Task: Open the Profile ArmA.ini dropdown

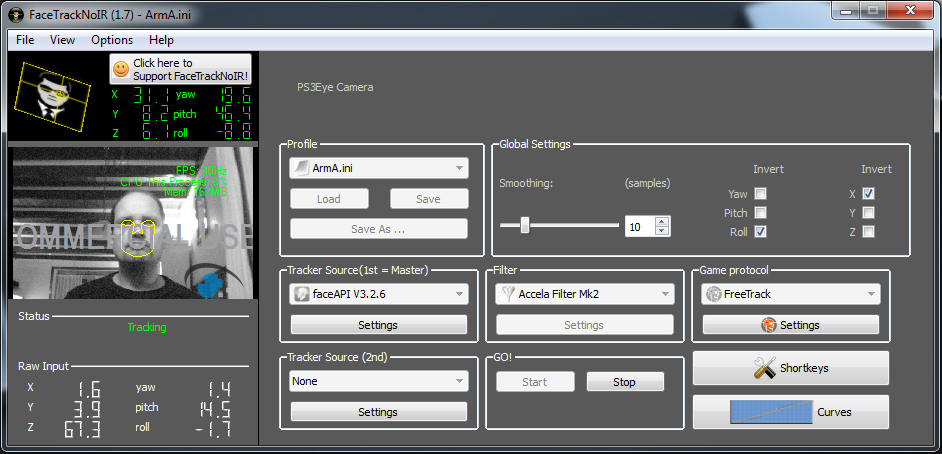Action: (378, 168)
